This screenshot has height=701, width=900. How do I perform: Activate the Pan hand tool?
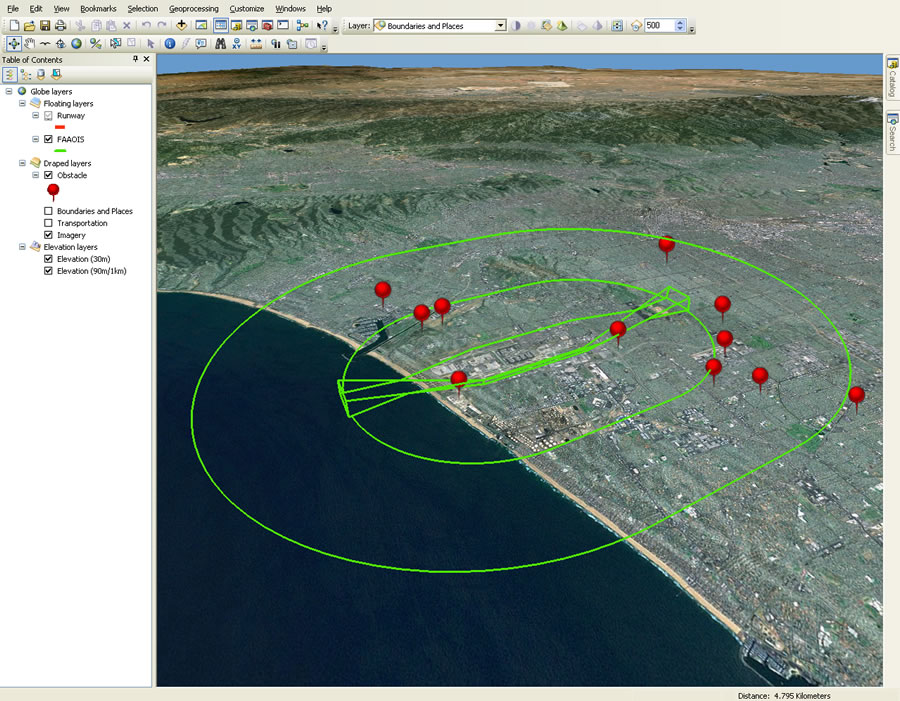[x=30, y=43]
